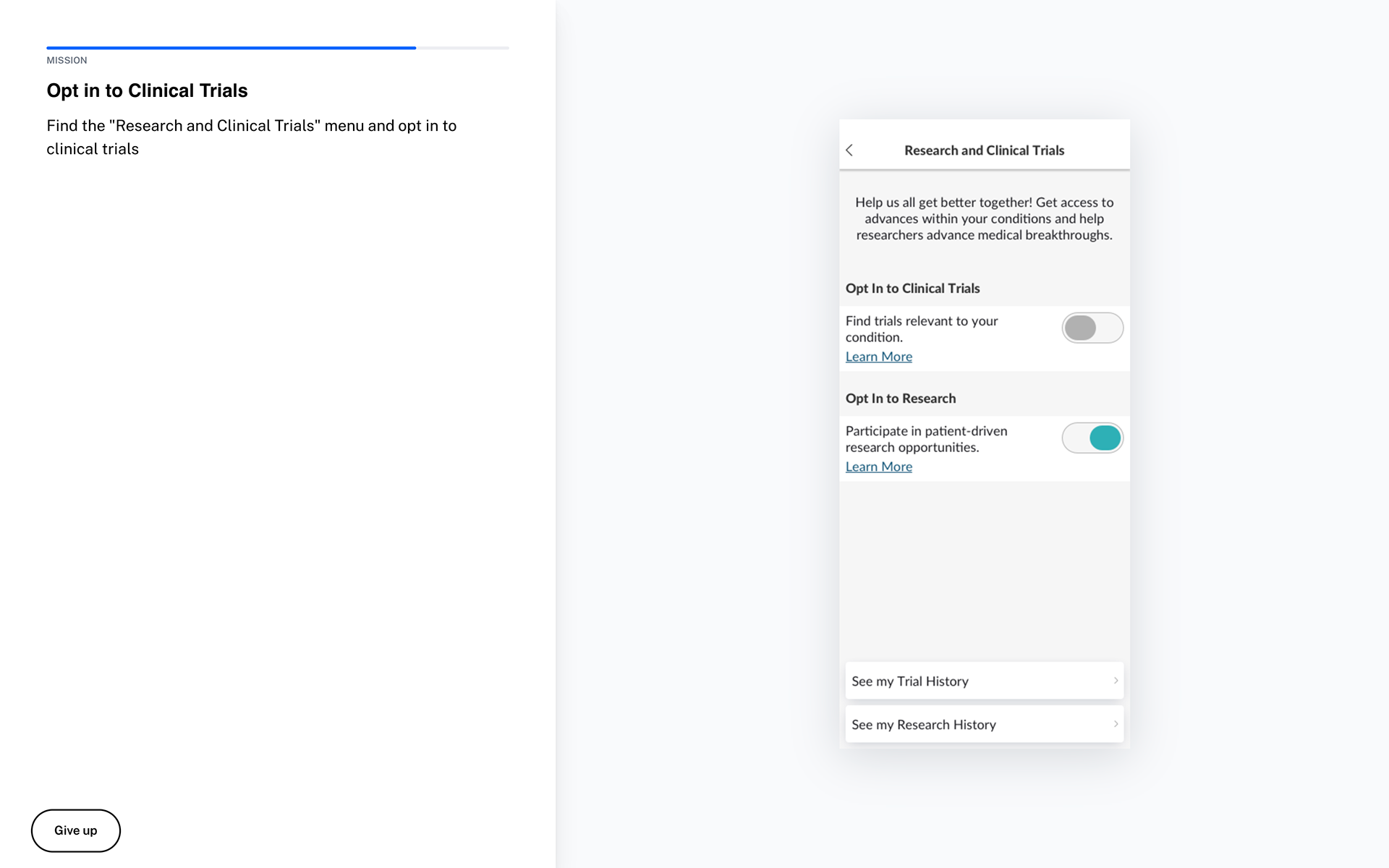Click the mission title 'Opt in to Clinical Trials'
Viewport: 1389px width, 868px height.
(x=147, y=90)
